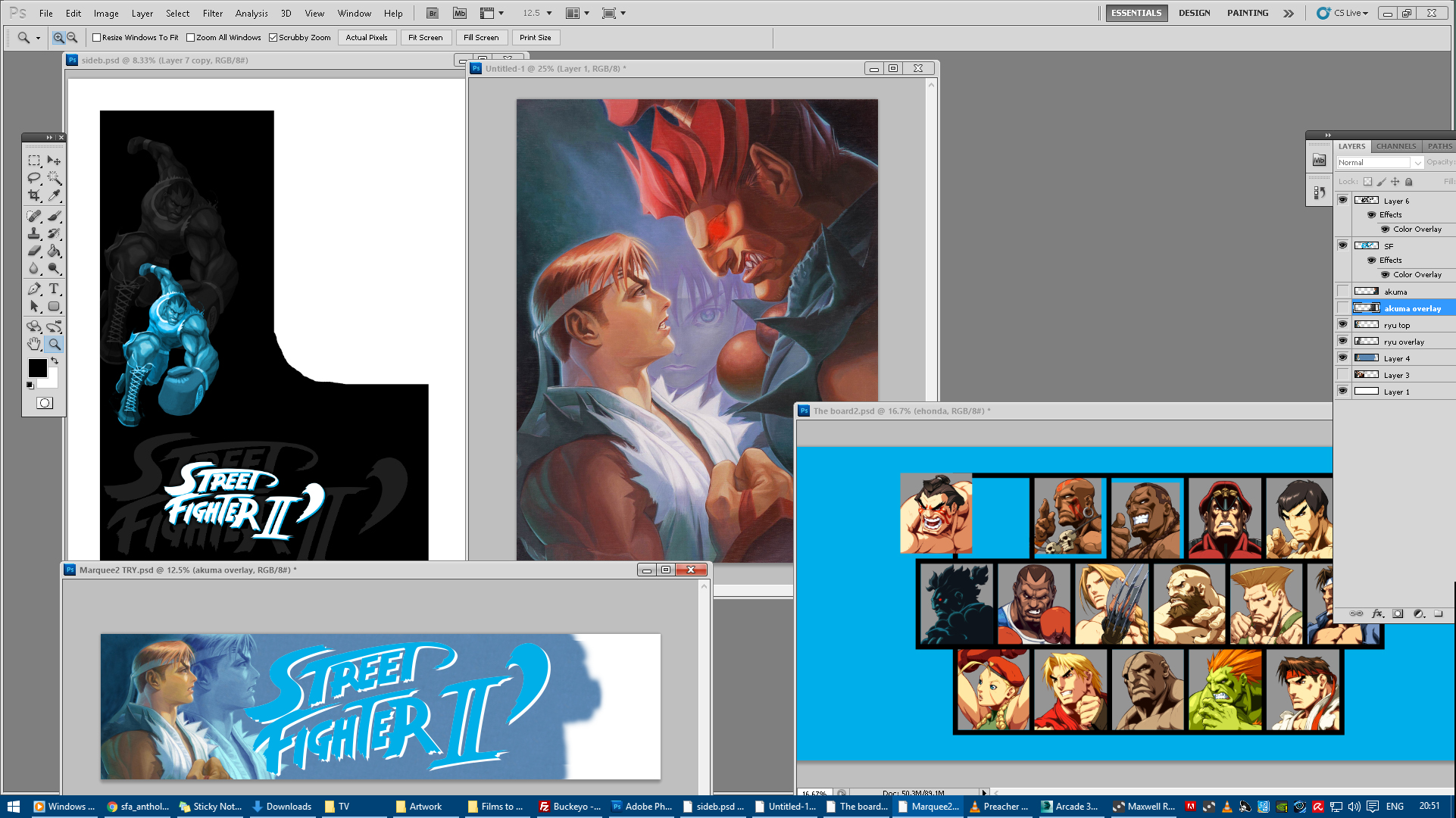Screen dimensions: 1456x818
Task: Show Layer 3 visibility
Action: [1342, 374]
